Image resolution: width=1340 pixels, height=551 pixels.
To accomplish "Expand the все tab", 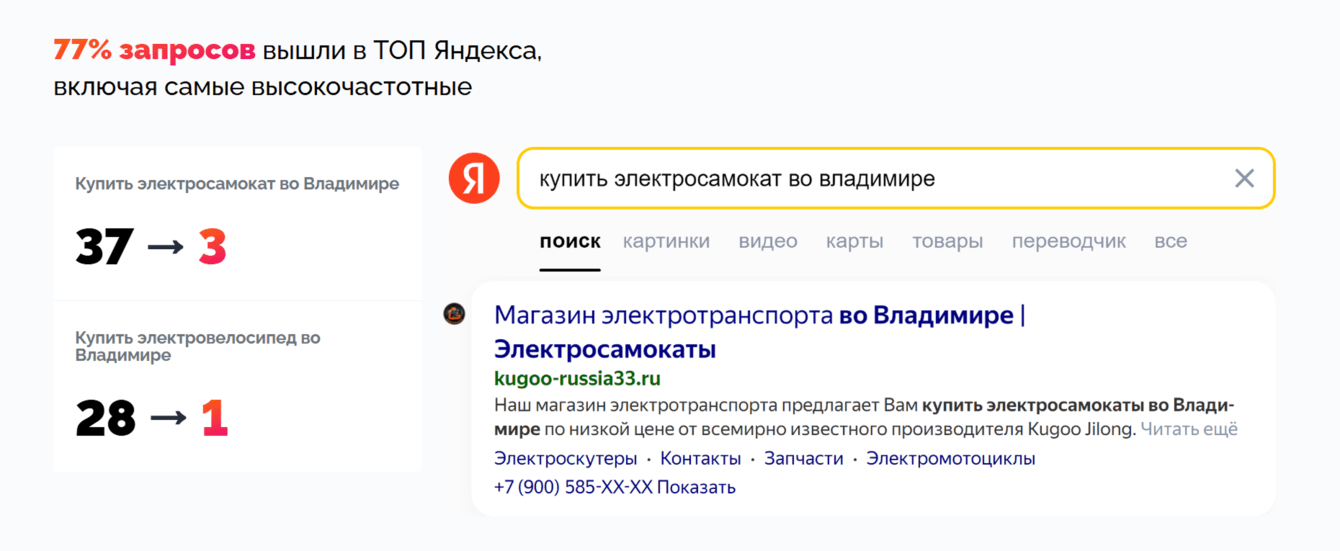I will [1171, 241].
